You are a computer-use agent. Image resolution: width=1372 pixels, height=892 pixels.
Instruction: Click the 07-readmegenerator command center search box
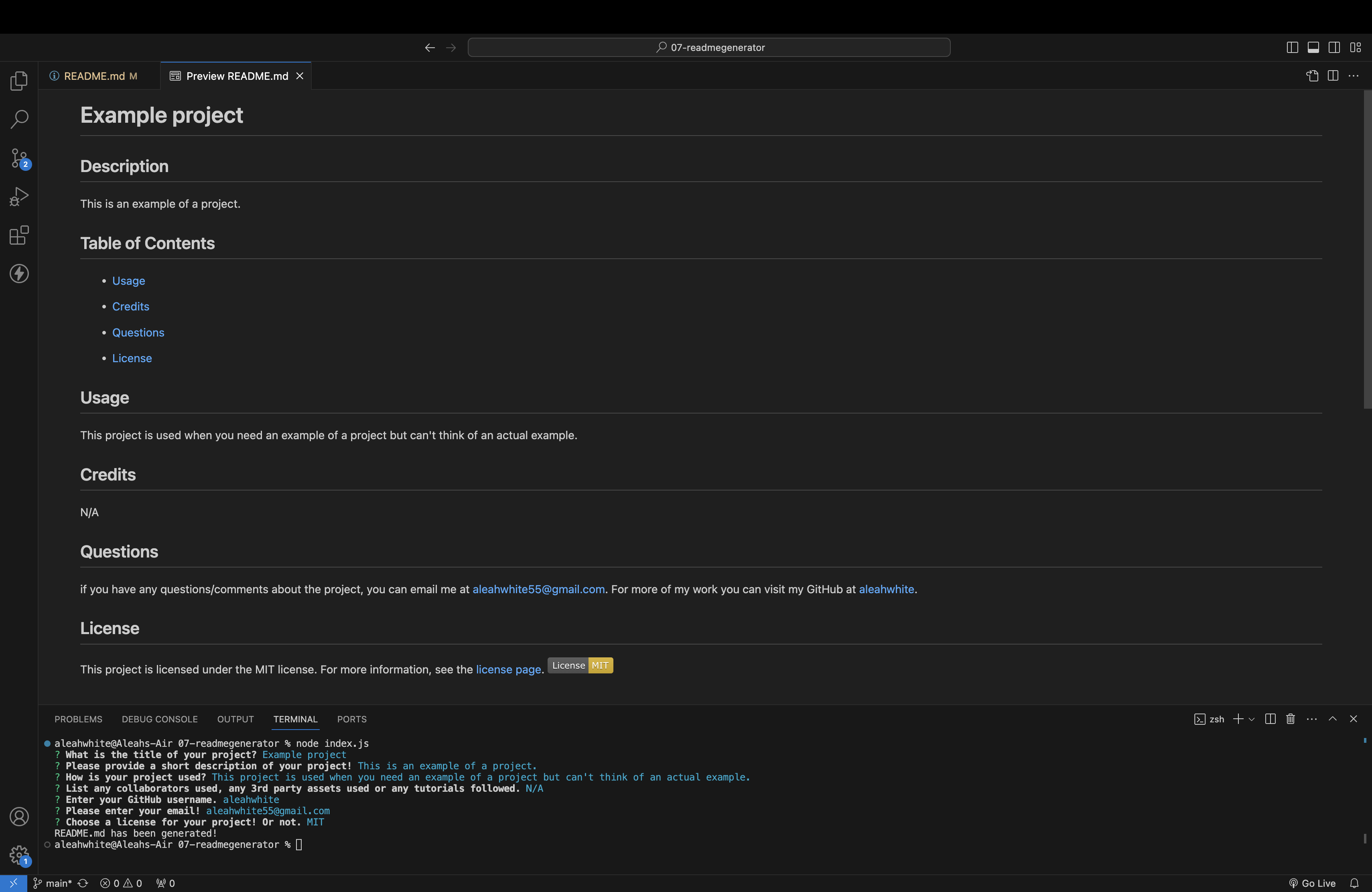tap(708, 47)
